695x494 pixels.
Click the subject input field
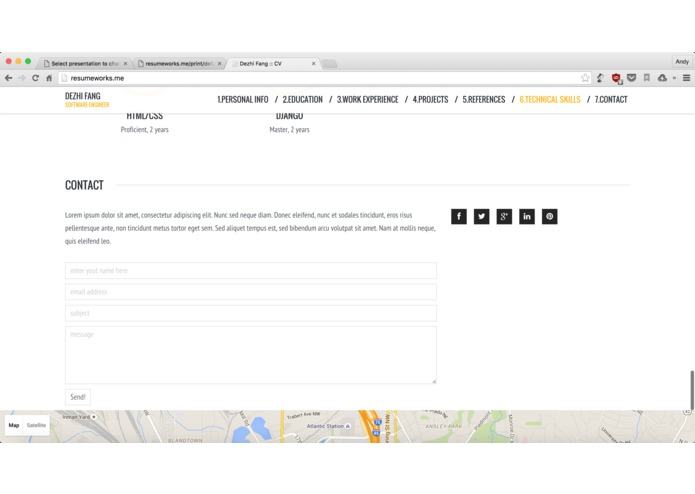click(x=251, y=313)
